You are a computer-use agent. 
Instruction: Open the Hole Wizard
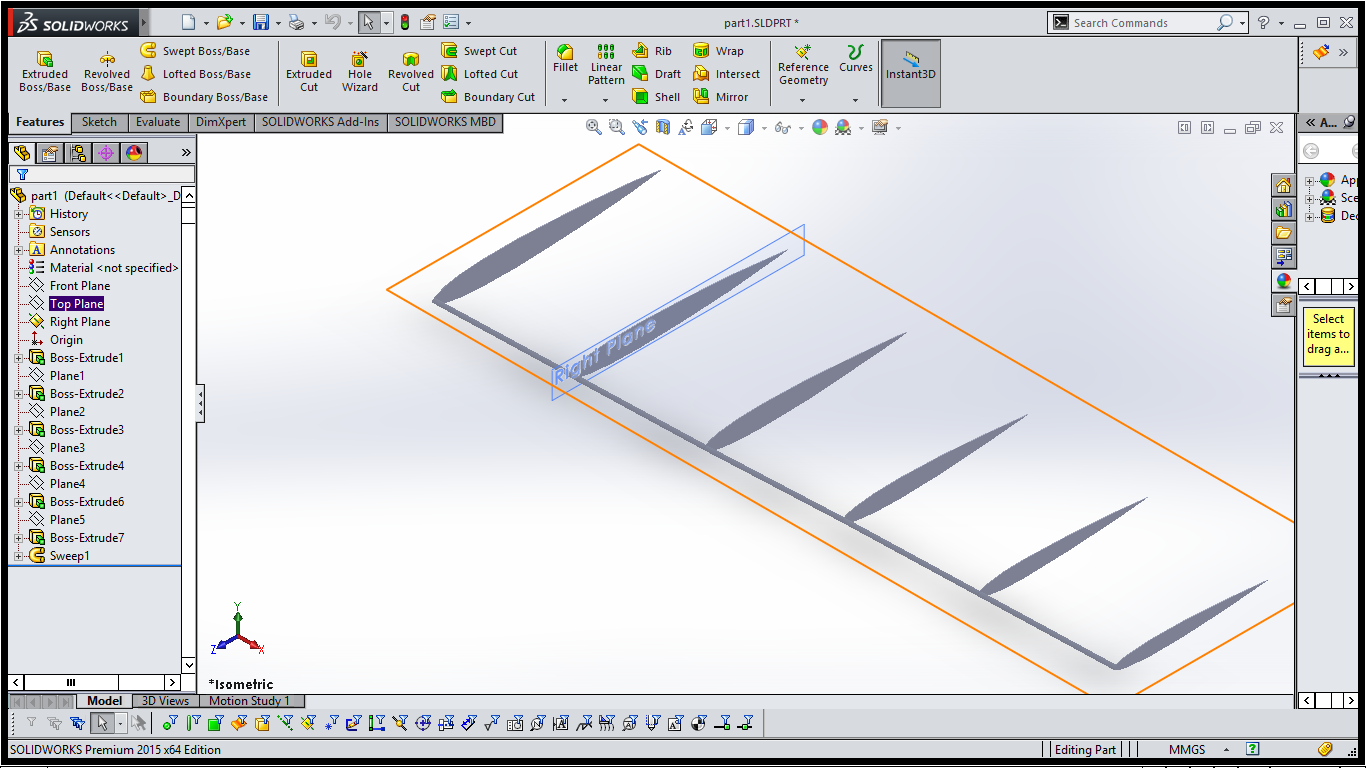[x=360, y=72]
